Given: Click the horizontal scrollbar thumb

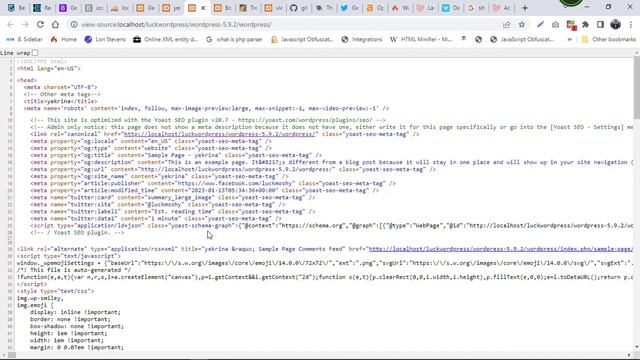Looking at the screenshot, I should 12,355.
